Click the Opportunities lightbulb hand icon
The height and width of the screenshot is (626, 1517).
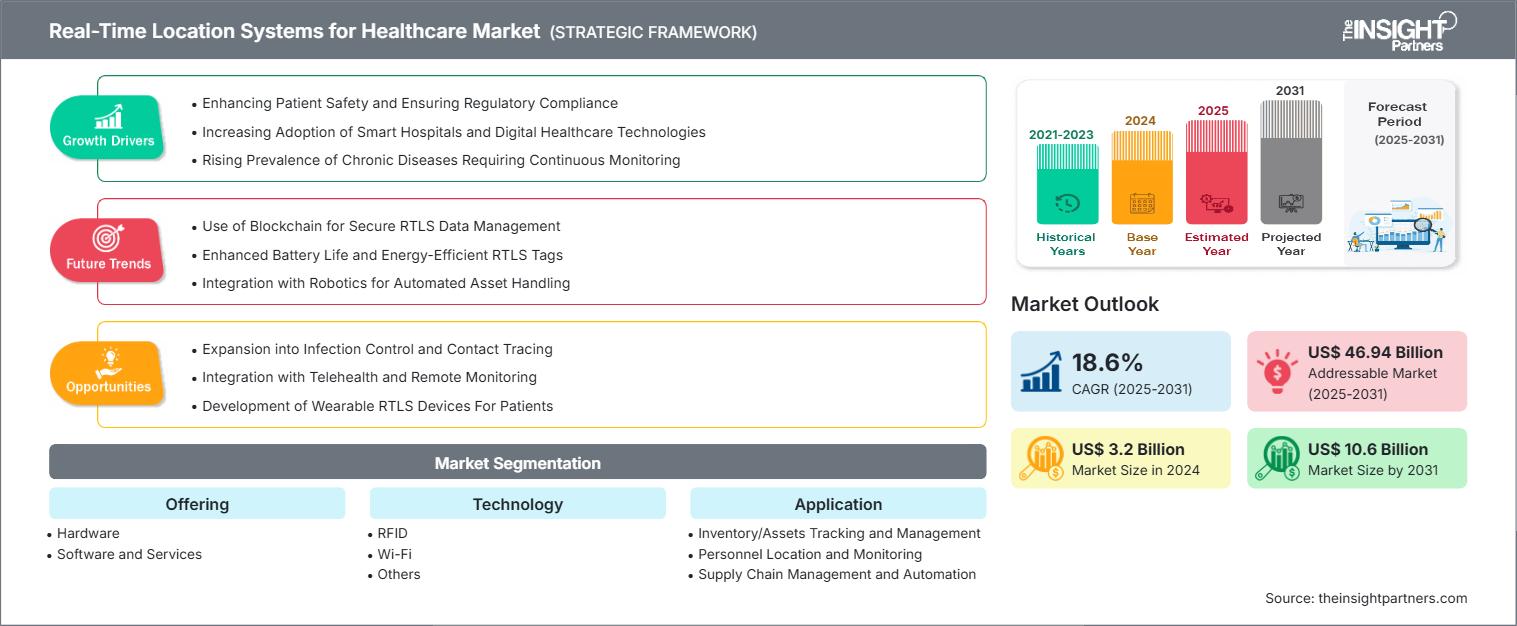[x=108, y=361]
